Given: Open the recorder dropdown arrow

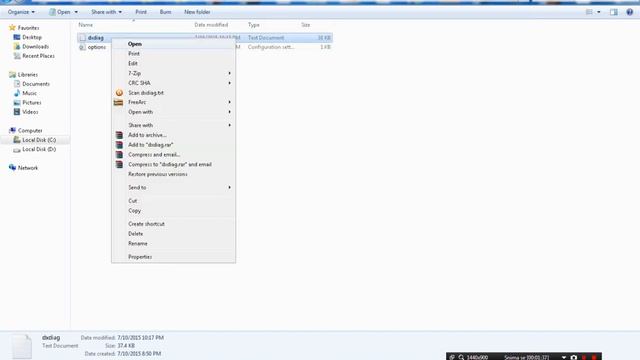Looking at the screenshot, I should (x=564, y=357).
